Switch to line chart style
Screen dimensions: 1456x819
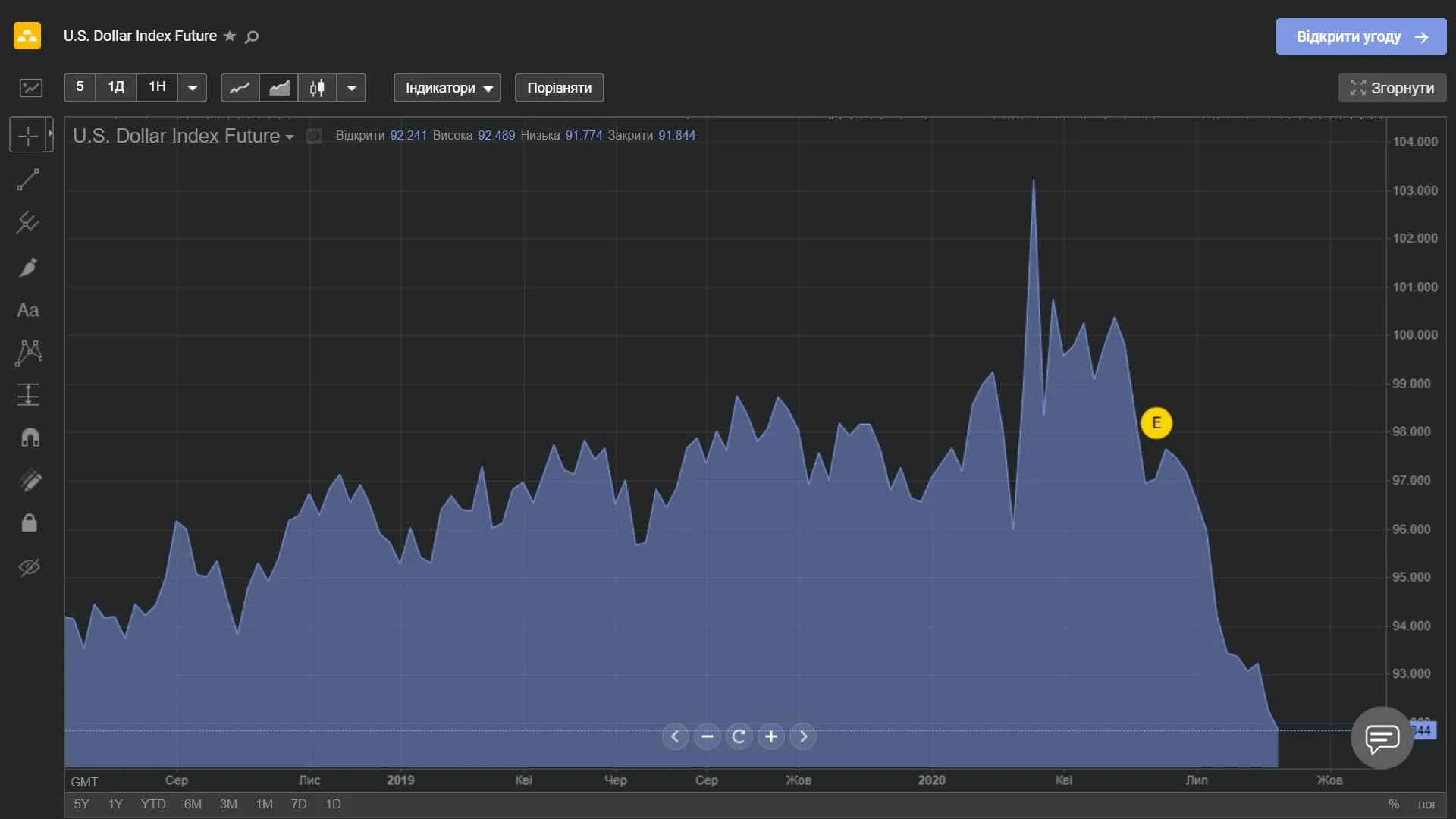click(240, 88)
